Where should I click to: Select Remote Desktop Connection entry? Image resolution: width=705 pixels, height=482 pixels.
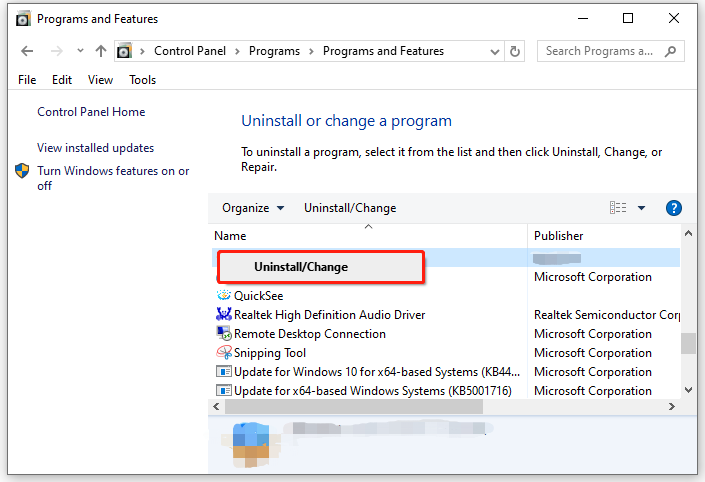(310, 334)
